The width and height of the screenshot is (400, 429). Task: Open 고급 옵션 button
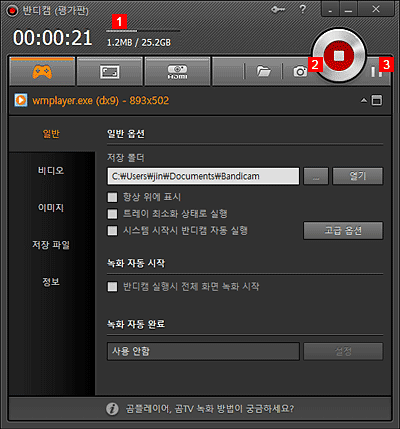[x=343, y=231]
